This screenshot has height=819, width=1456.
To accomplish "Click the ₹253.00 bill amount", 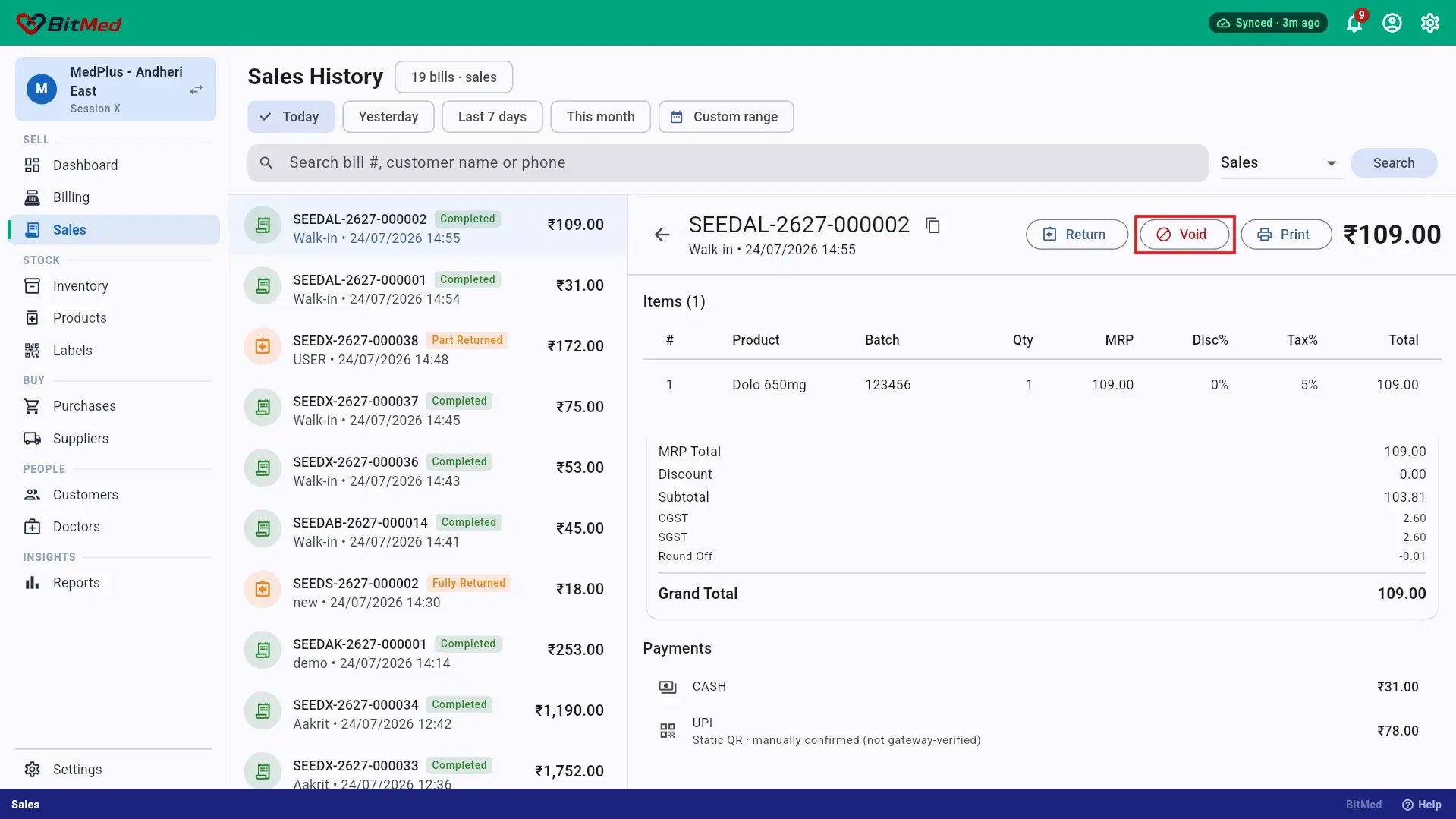I will [x=576, y=650].
